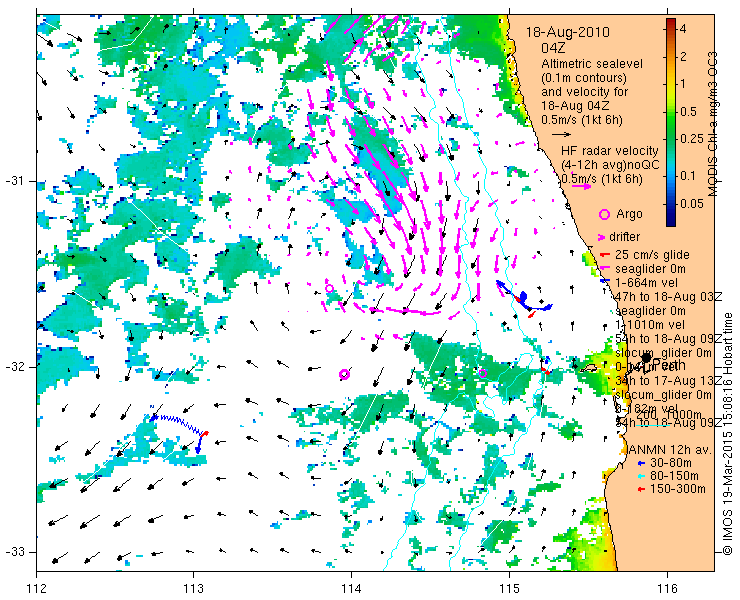Click the blue glider track near 115.1E

[523, 297]
